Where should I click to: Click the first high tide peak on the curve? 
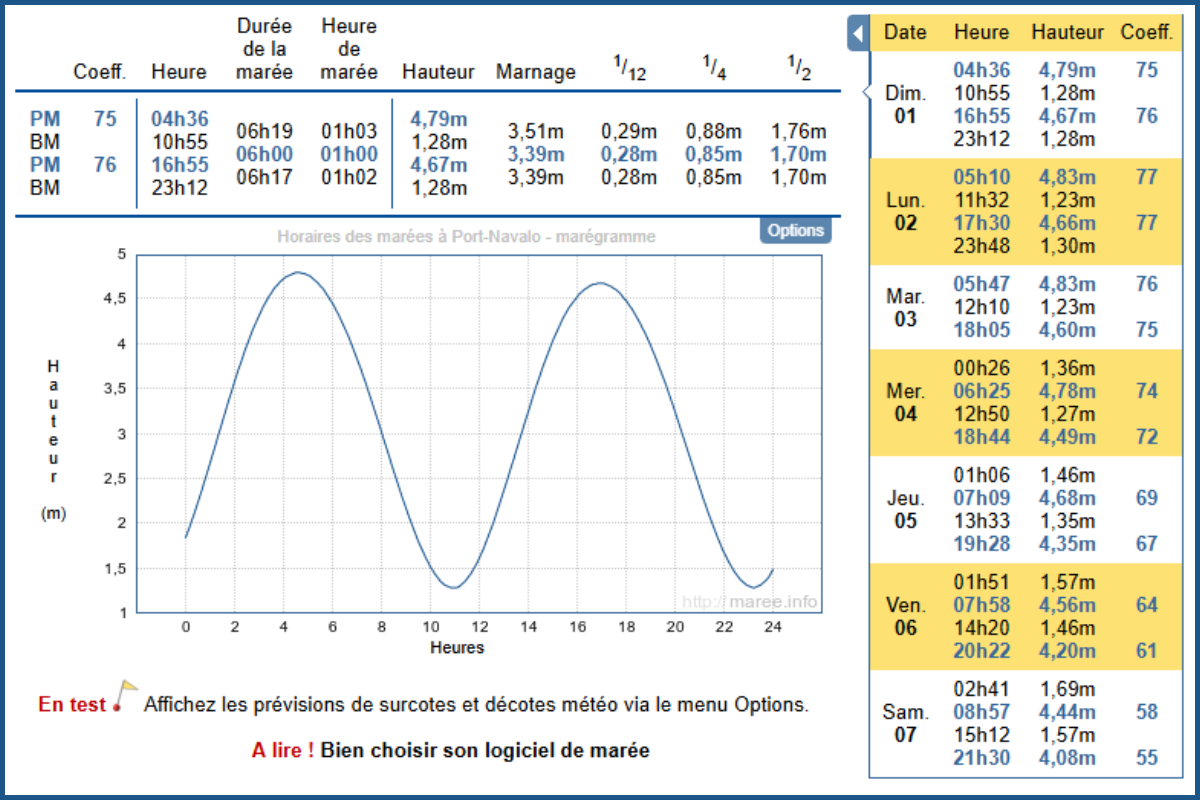297,272
